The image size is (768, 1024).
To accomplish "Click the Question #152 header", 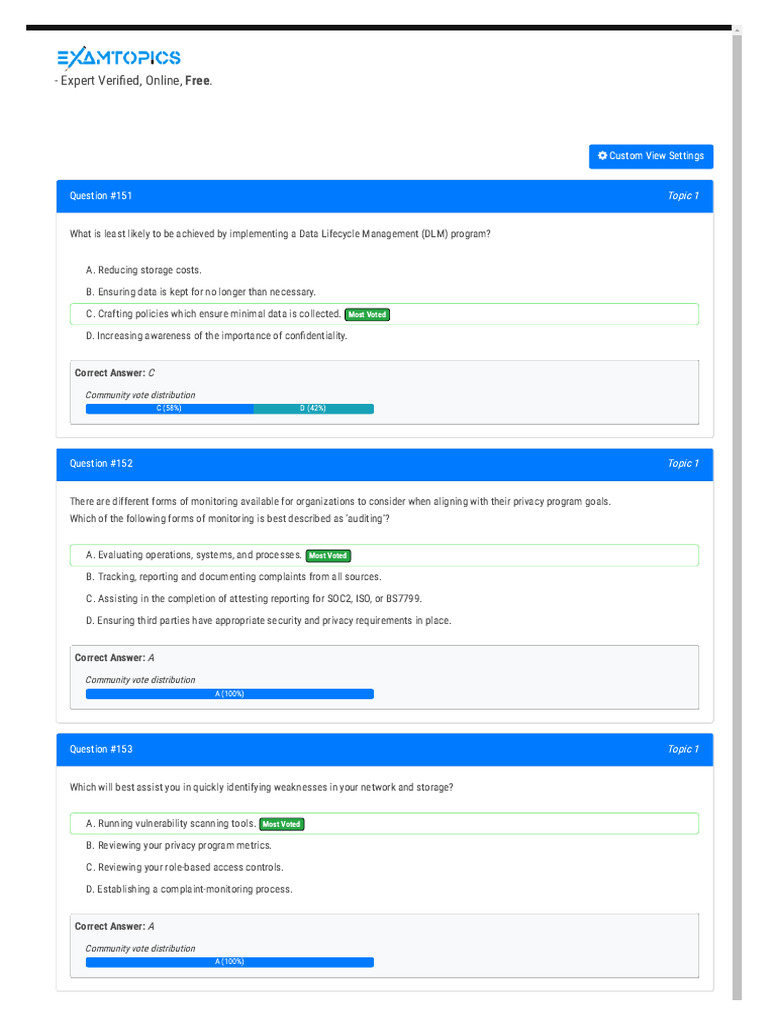I will coord(101,464).
